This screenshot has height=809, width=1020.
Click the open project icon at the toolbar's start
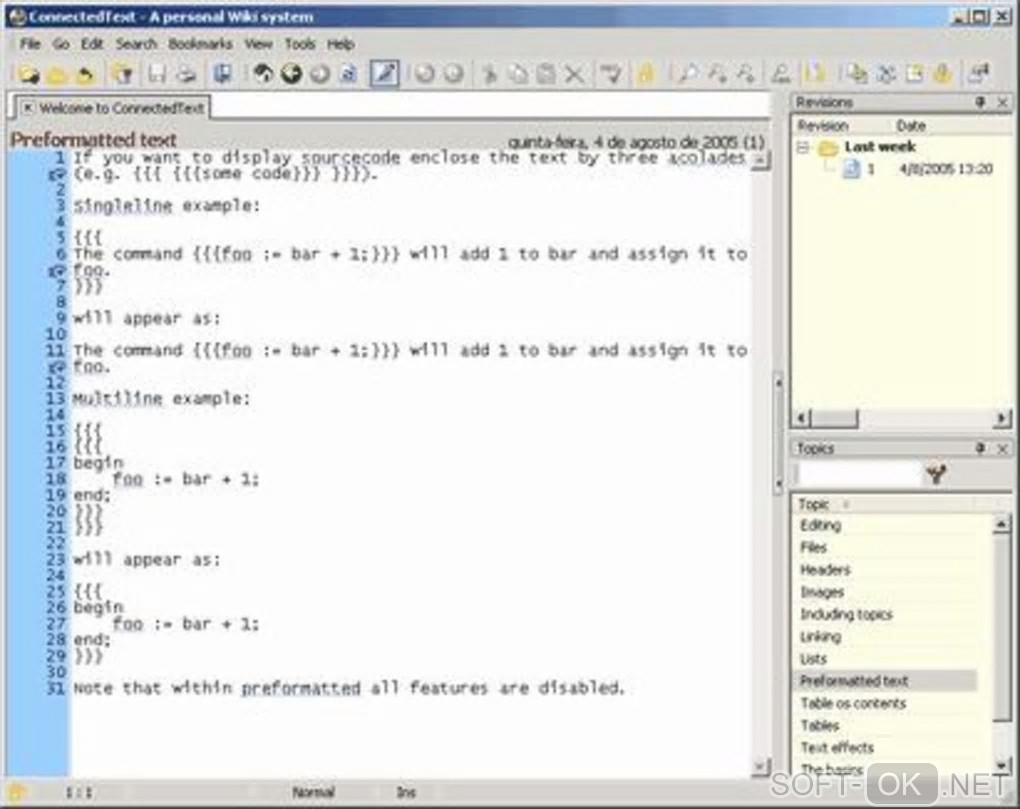[x=28, y=74]
